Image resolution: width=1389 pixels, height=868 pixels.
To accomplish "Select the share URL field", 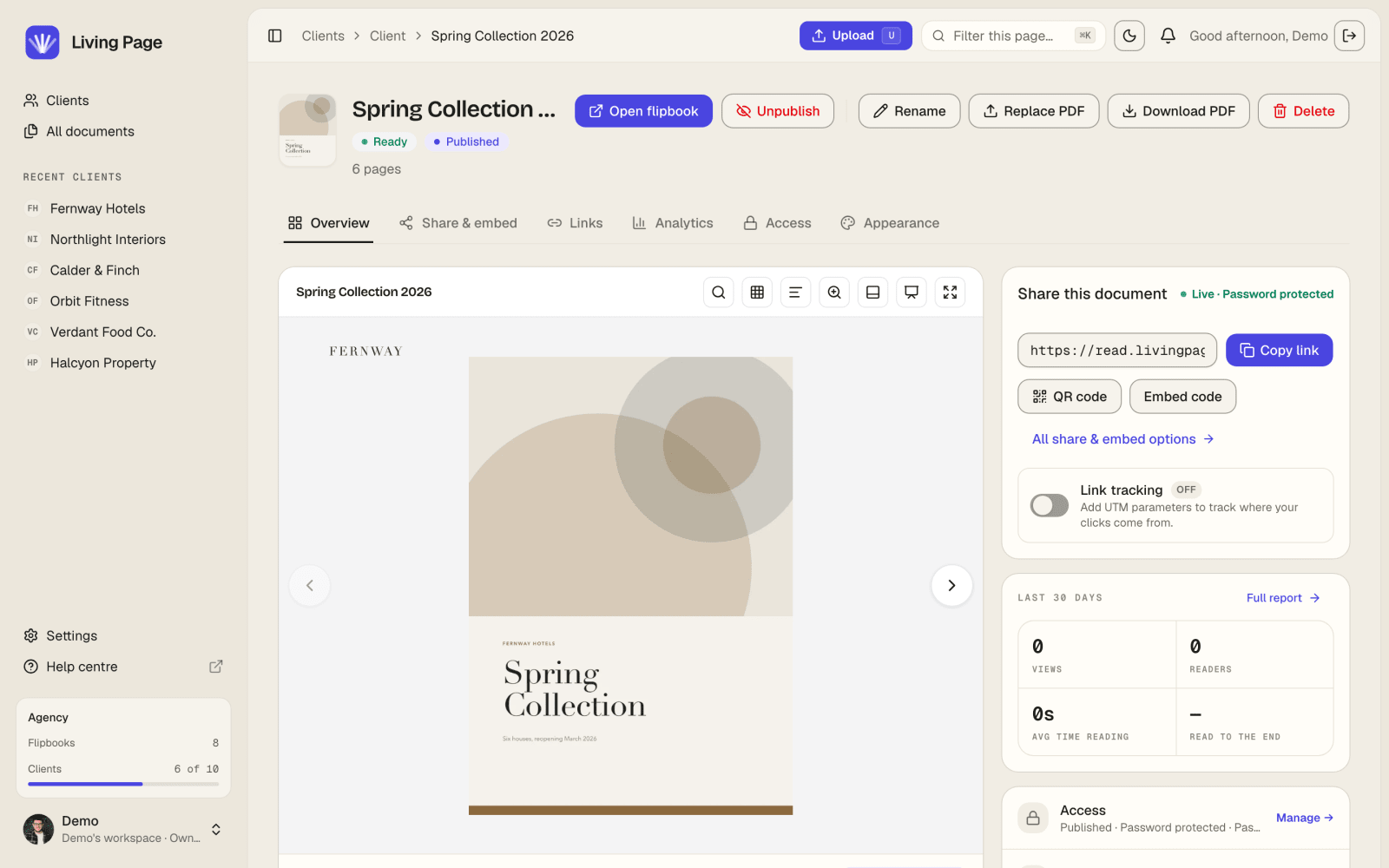I will 1117,351.
